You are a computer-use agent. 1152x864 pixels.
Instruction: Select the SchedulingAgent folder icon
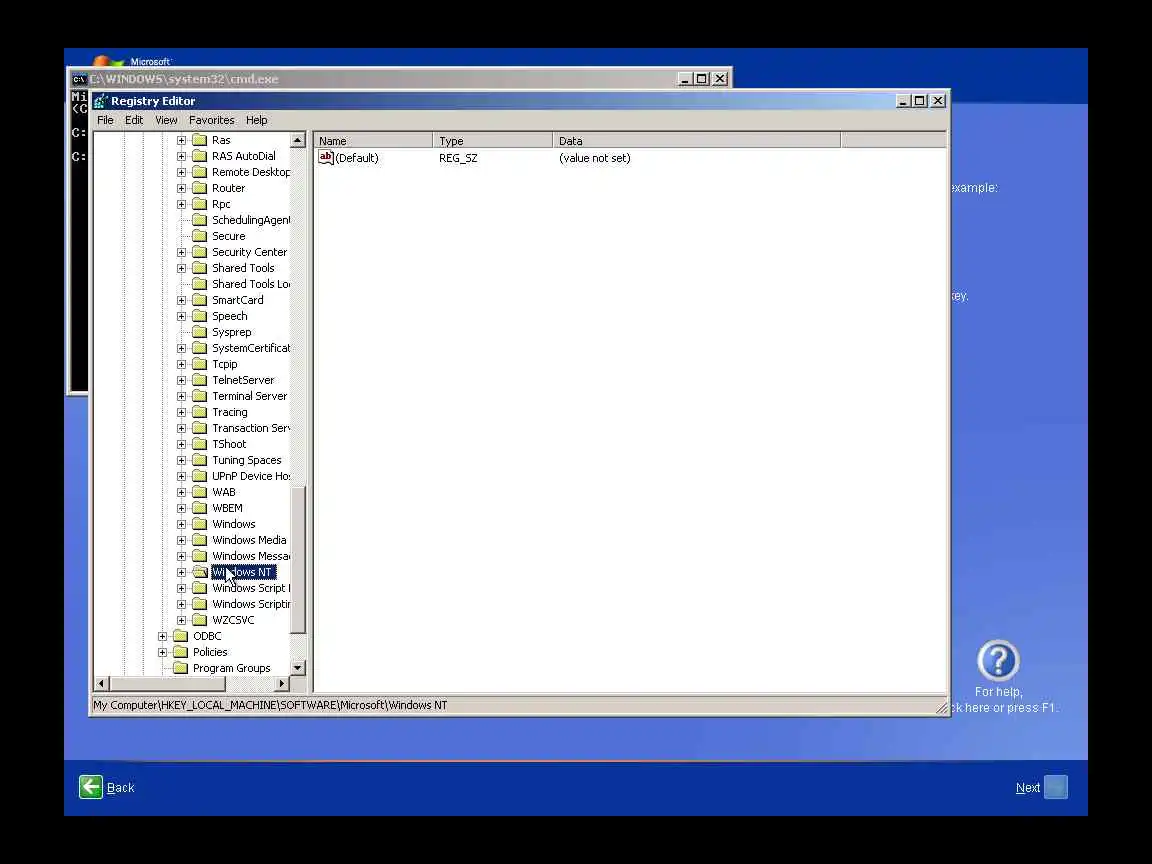click(200, 220)
